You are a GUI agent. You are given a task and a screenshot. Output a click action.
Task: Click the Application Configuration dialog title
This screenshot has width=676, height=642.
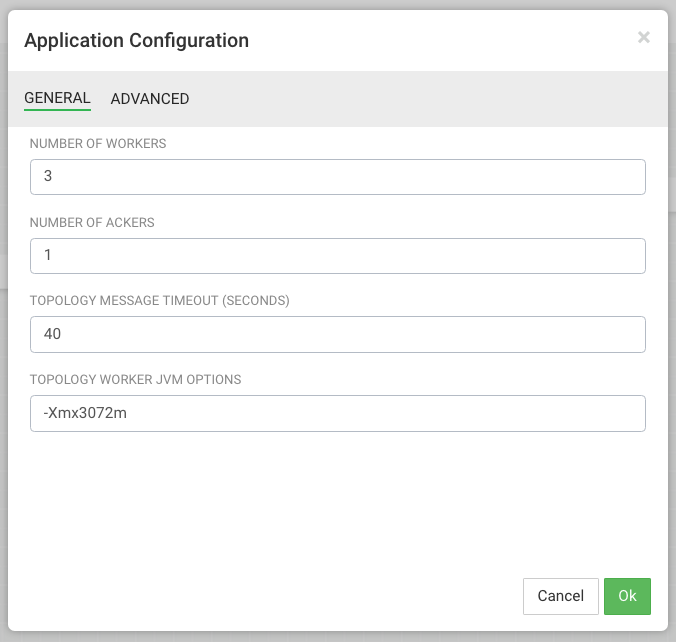pos(136,41)
